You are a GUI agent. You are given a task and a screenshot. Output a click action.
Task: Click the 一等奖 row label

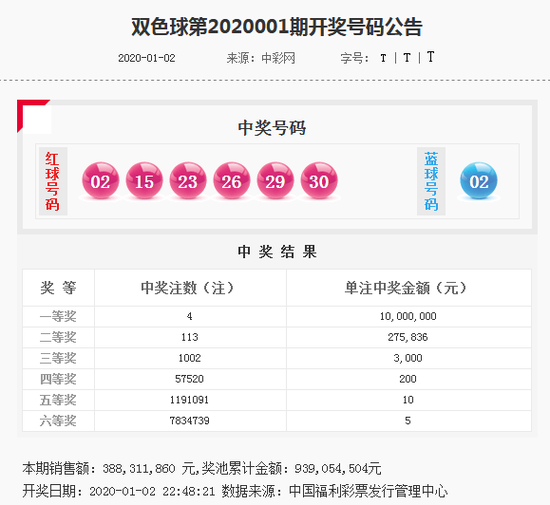pos(58,316)
